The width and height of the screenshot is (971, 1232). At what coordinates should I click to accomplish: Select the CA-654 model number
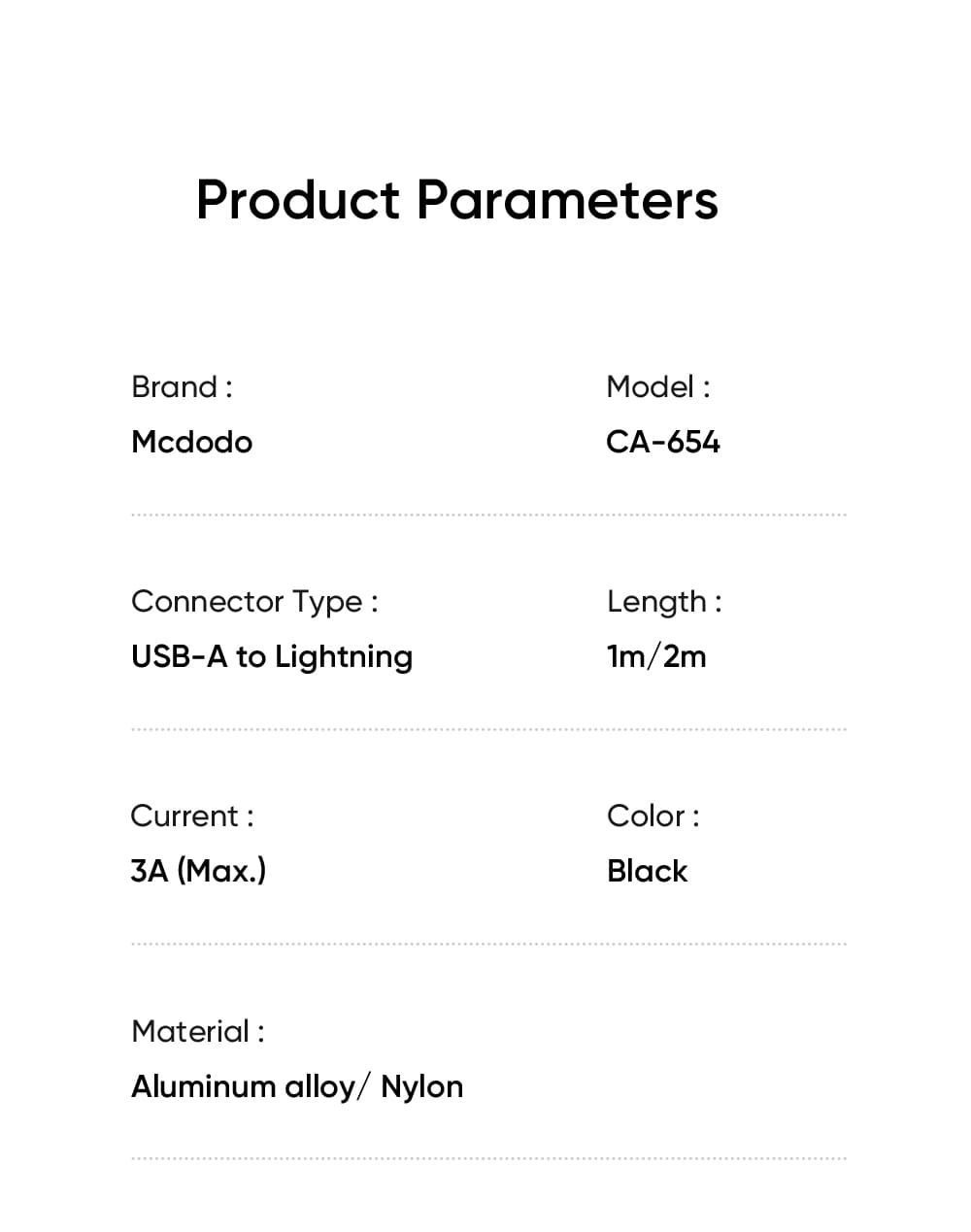pos(662,442)
